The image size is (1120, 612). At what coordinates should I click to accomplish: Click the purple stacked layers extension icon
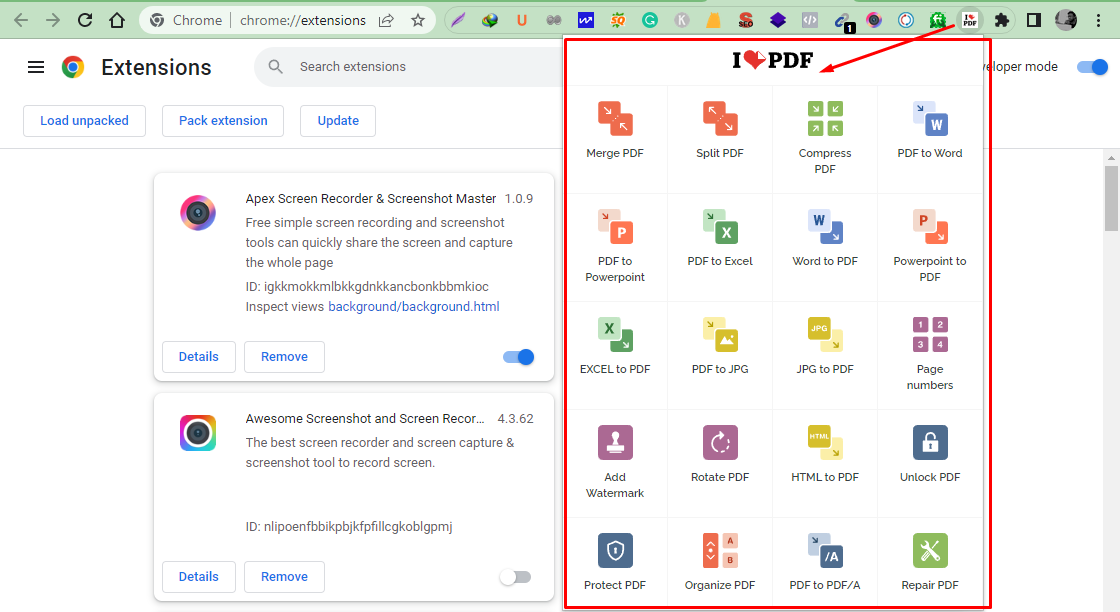point(778,20)
